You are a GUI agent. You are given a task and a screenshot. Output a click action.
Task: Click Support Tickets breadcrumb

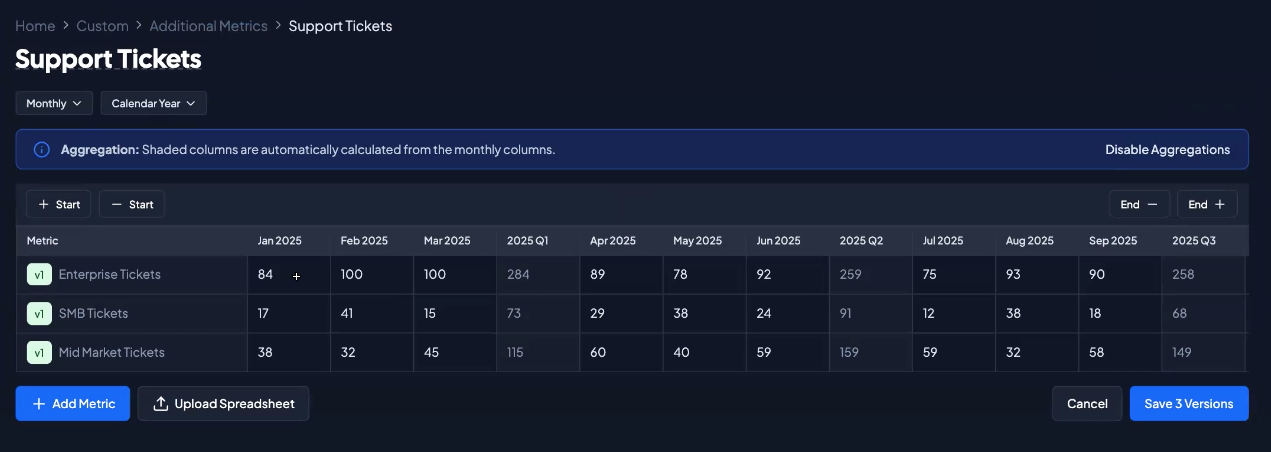click(340, 26)
